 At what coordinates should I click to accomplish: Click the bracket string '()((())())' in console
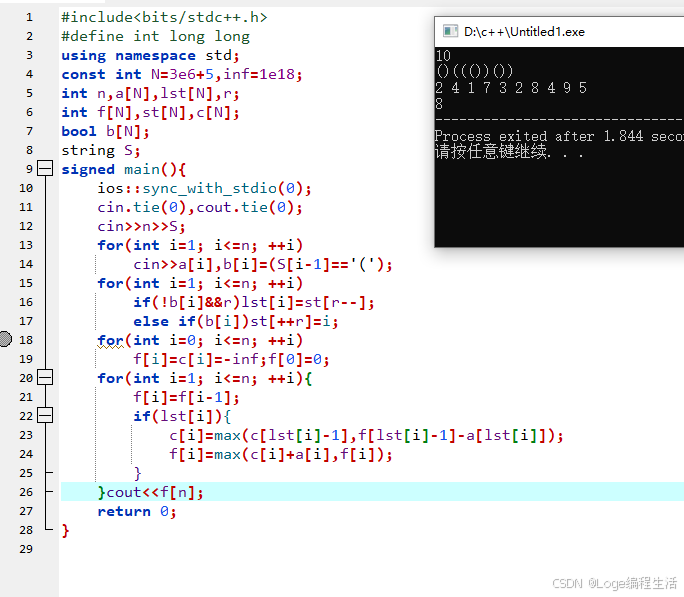[475, 71]
